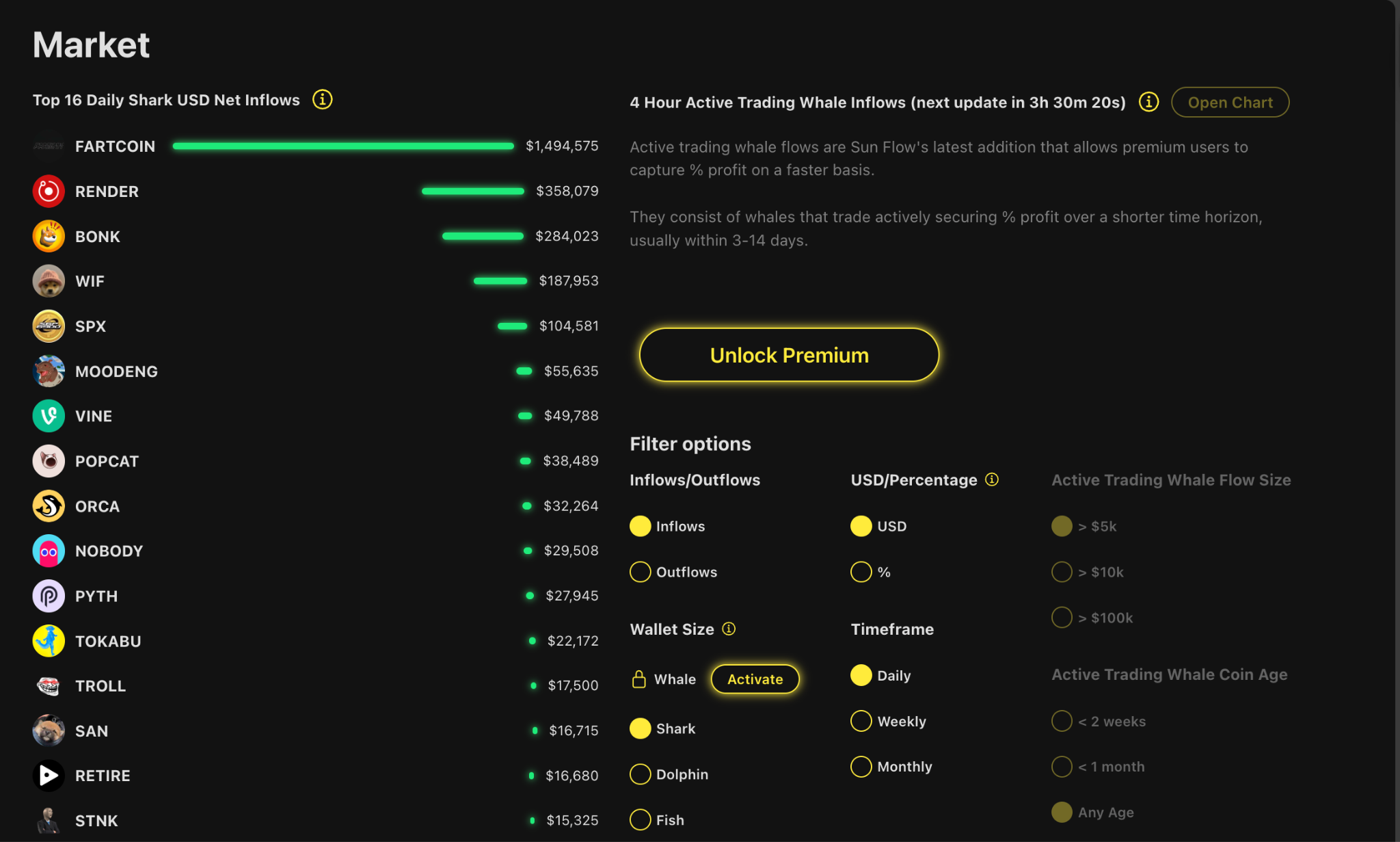
Task: Select Weekly timeframe
Action: pos(861,721)
